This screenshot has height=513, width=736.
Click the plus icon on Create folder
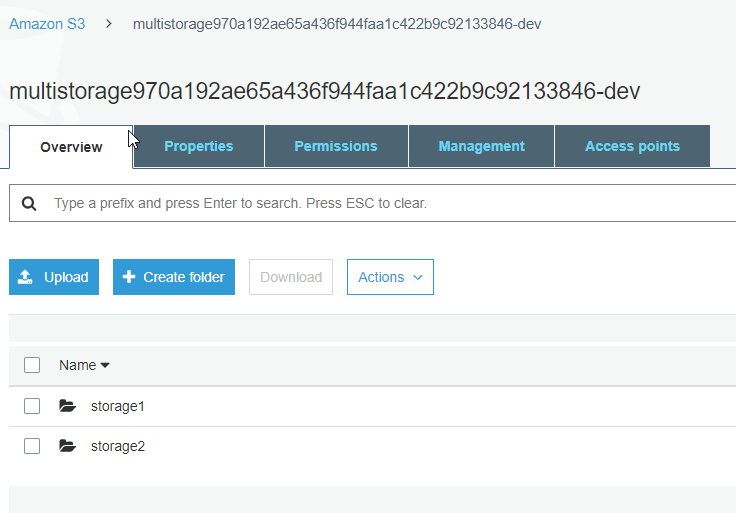(x=129, y=276)
